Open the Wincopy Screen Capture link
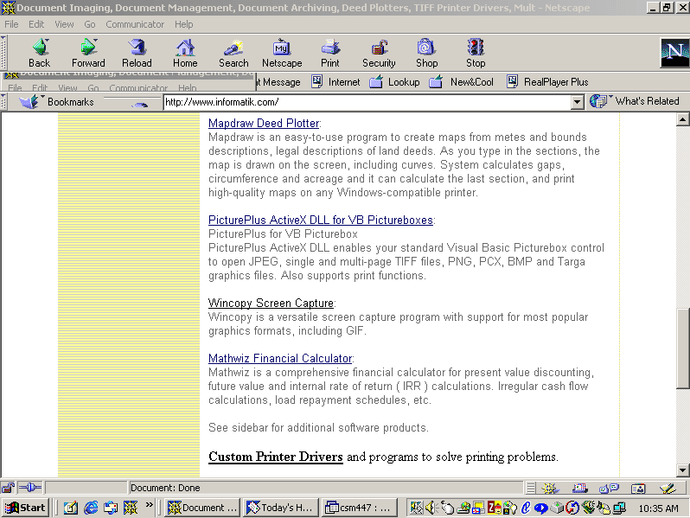Viewport: 690px width, 518px height. point(271,303)
